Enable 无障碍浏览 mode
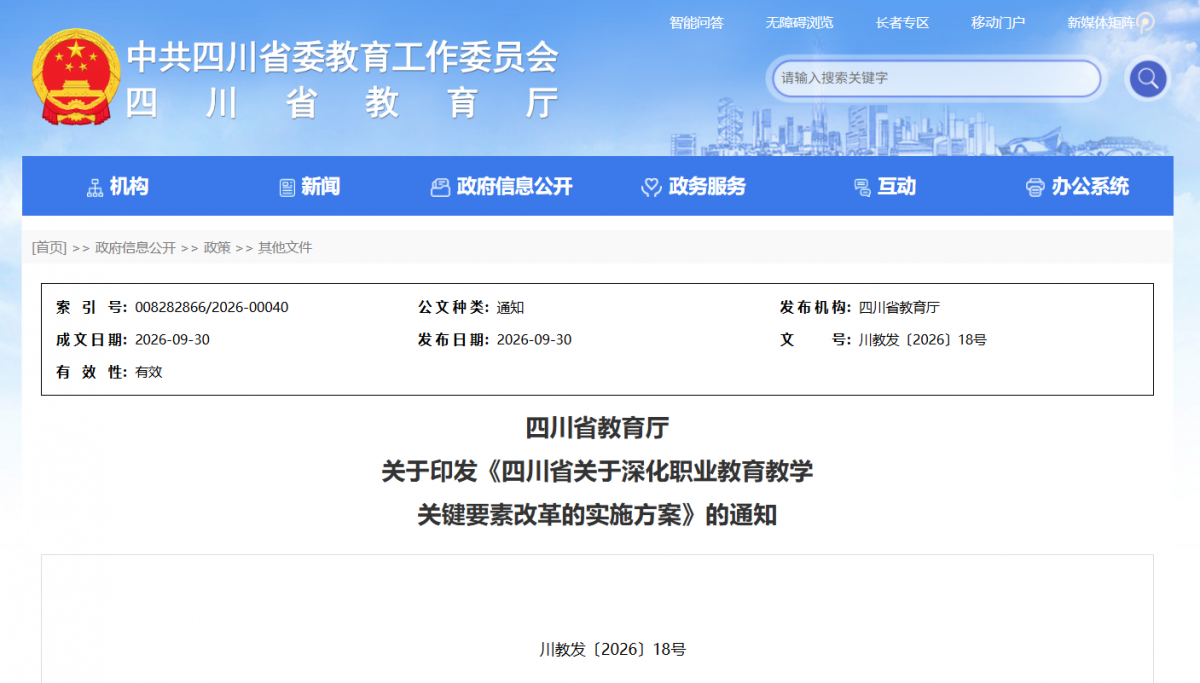1200x683 pixels. click(800, 22)
